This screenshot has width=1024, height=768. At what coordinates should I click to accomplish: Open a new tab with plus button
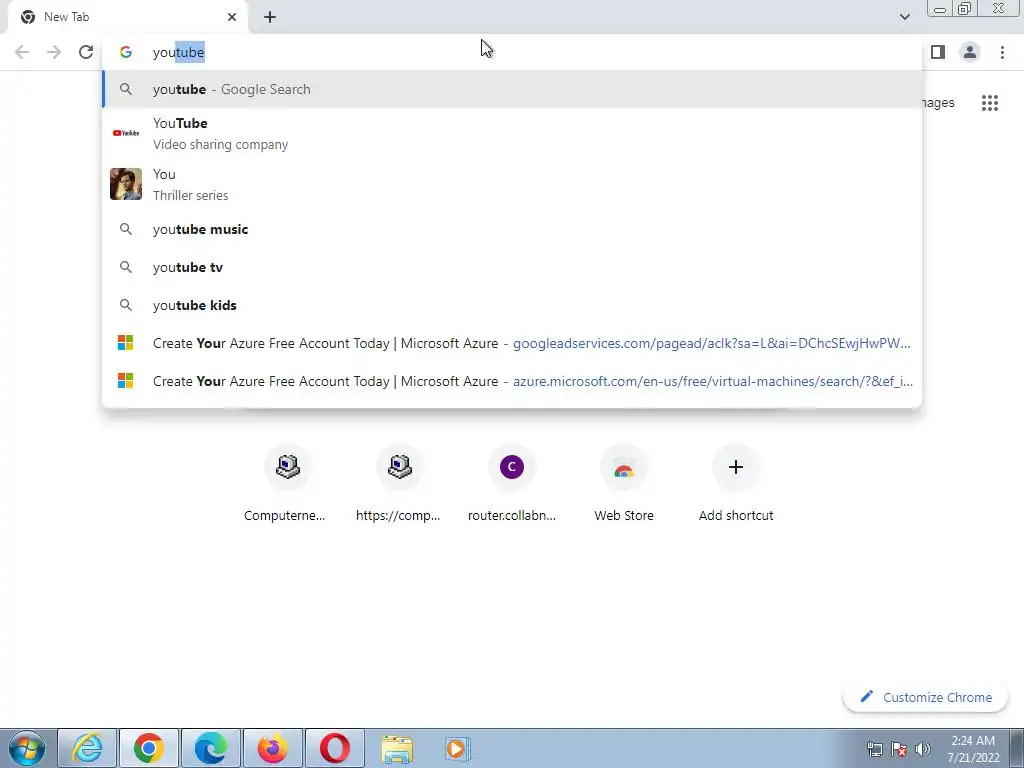270,17
